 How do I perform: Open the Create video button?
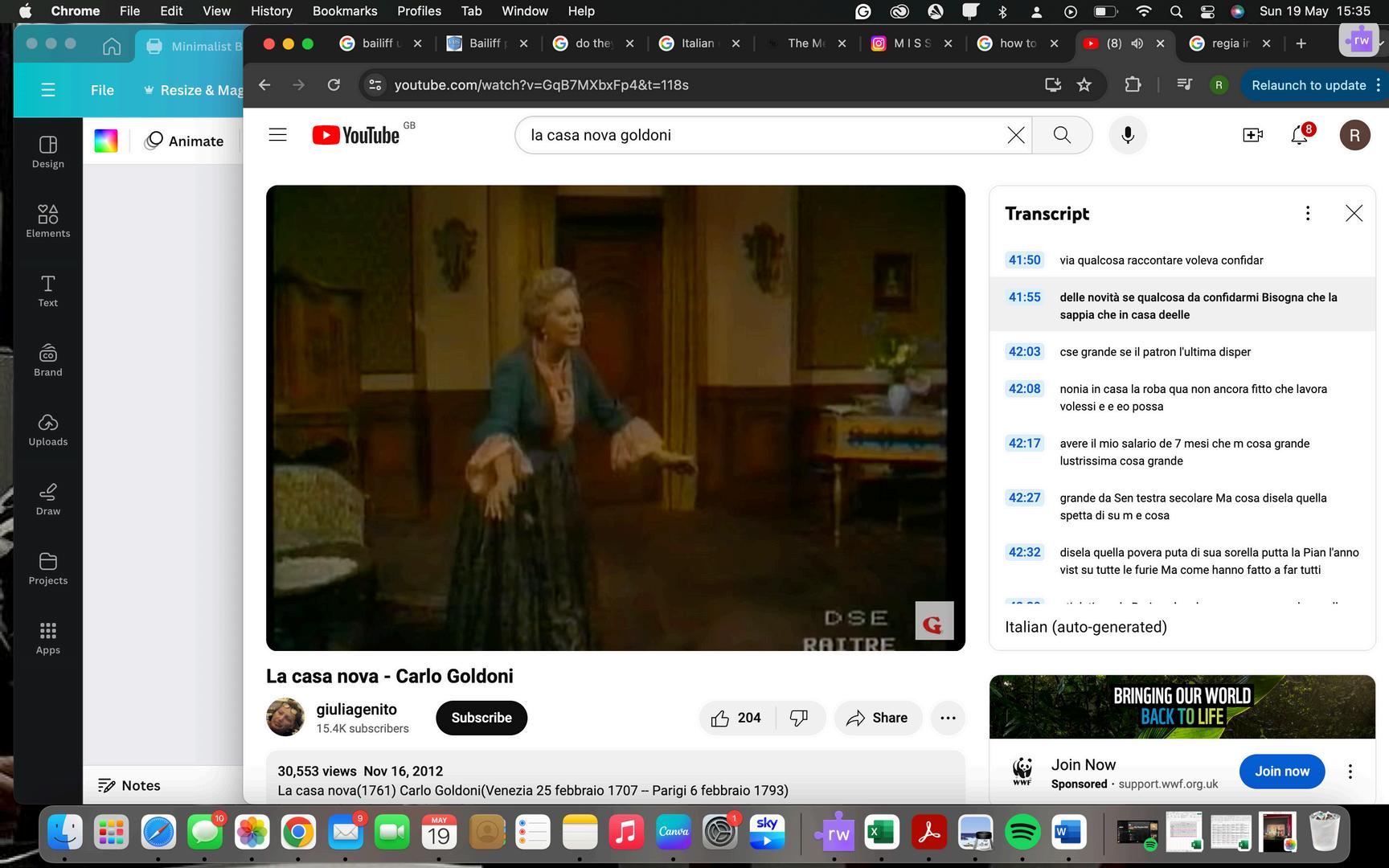pyautogui.click(x=1252, y=135)
